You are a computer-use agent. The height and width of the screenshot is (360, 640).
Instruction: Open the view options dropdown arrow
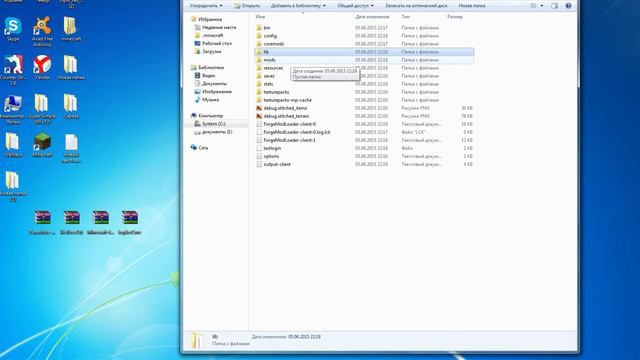tap(542, 6)
